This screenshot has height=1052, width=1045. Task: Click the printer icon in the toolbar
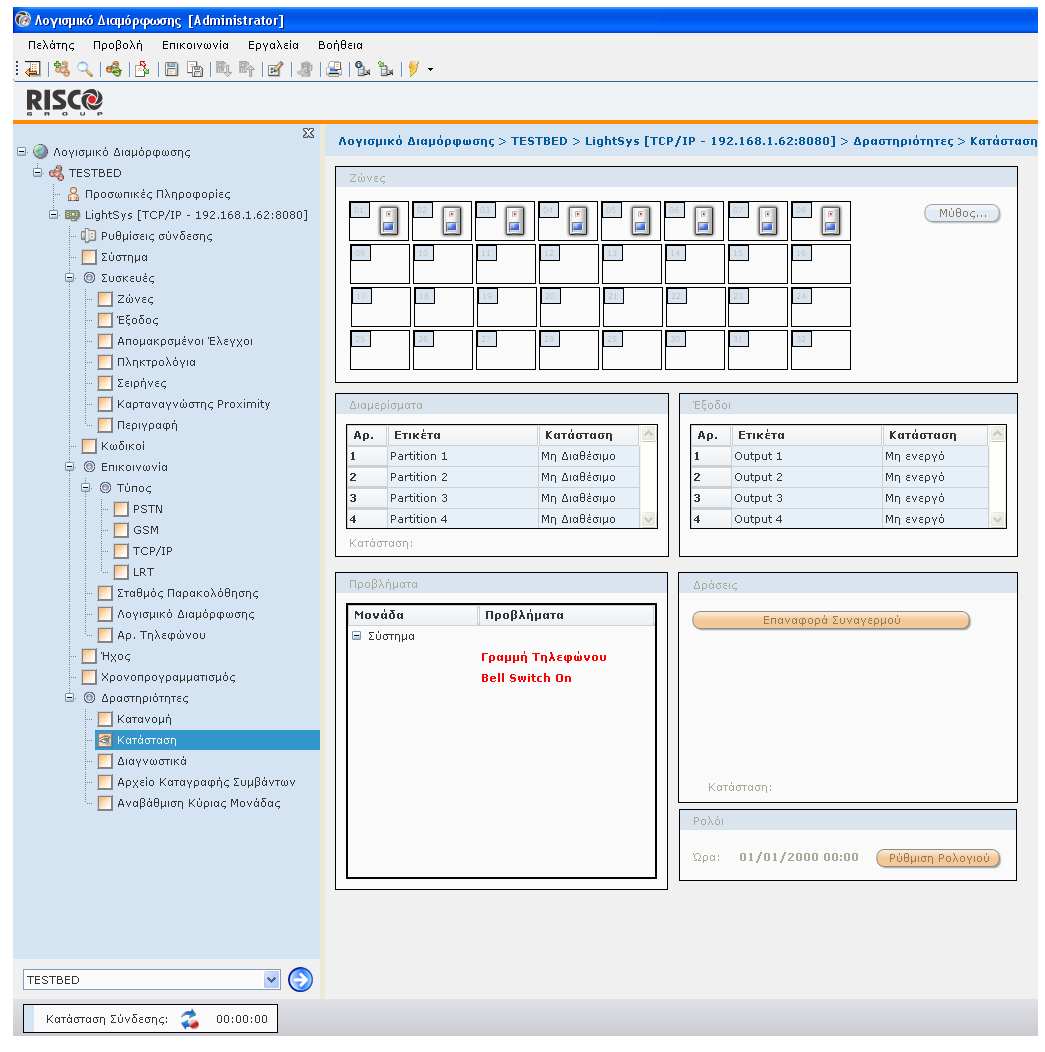(334, 69)
